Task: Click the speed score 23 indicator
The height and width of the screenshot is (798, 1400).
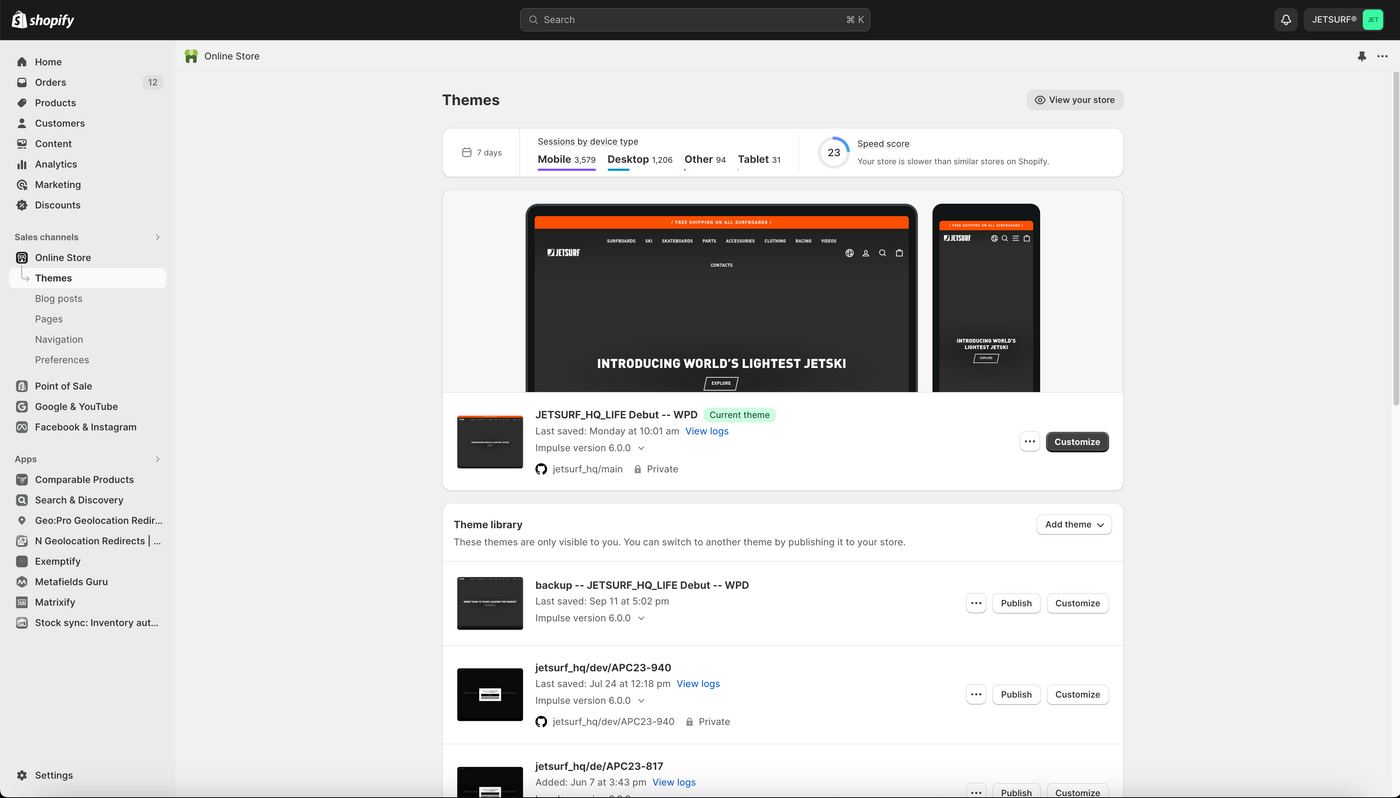Action: (x=834, y=153)
